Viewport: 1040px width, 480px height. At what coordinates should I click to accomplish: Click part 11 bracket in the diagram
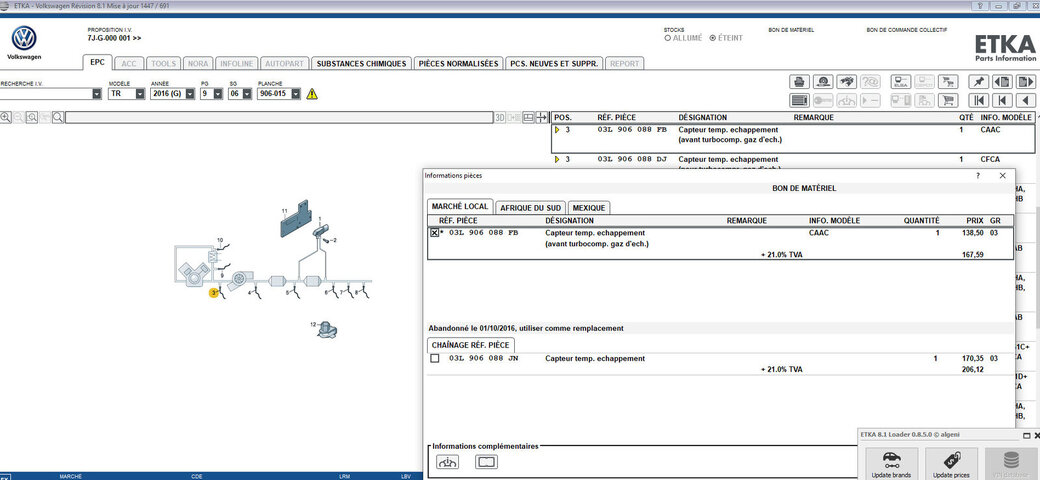294,219
